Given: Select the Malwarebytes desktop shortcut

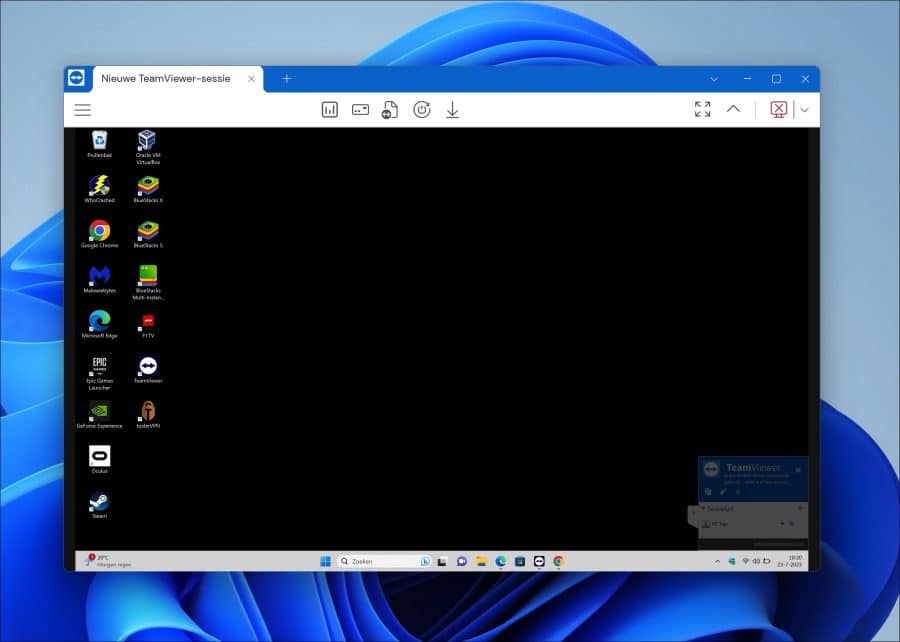Looking at the screenshot, I should [99, 279].
